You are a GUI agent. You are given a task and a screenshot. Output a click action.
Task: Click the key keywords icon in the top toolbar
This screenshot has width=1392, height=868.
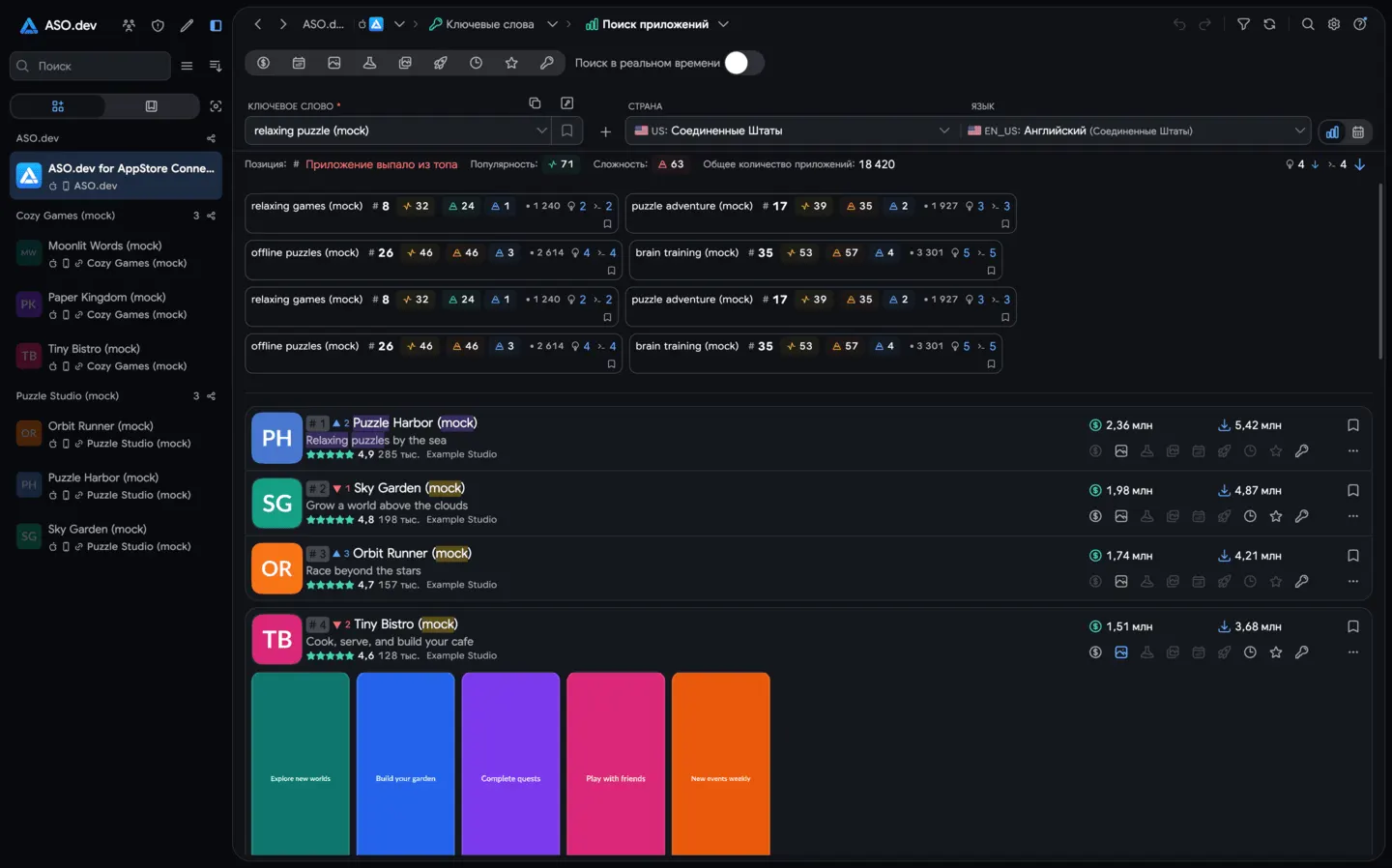click(546, 63)
